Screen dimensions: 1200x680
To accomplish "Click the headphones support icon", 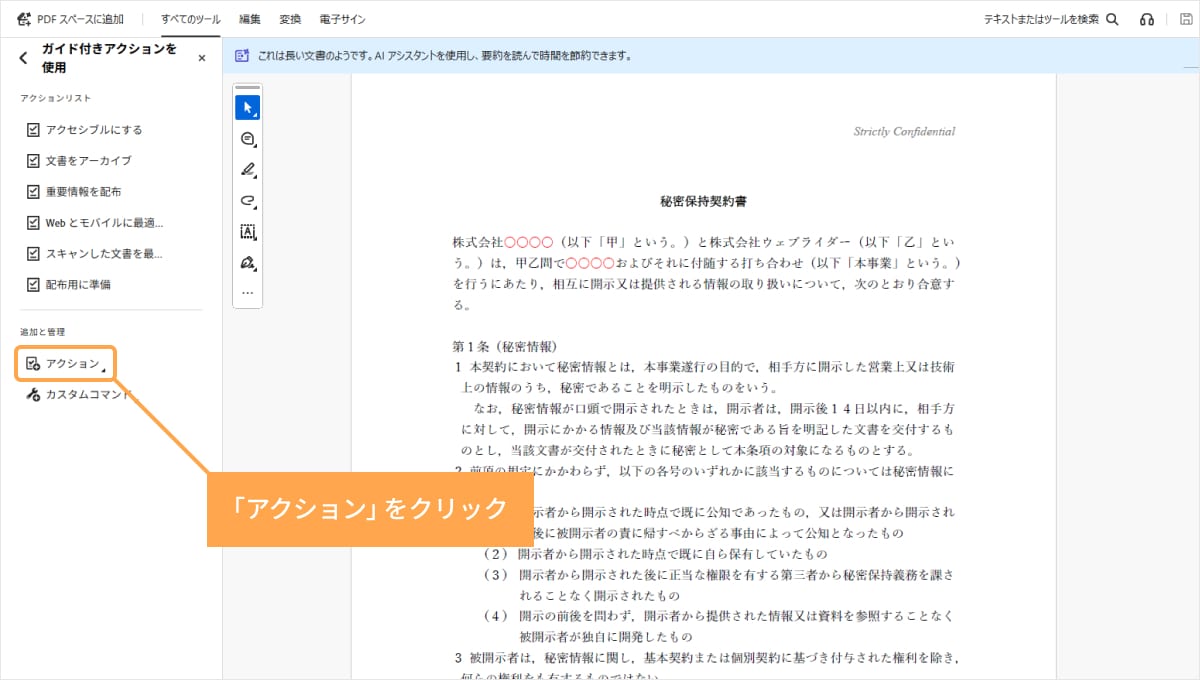I will click(x=1147, y=19).
